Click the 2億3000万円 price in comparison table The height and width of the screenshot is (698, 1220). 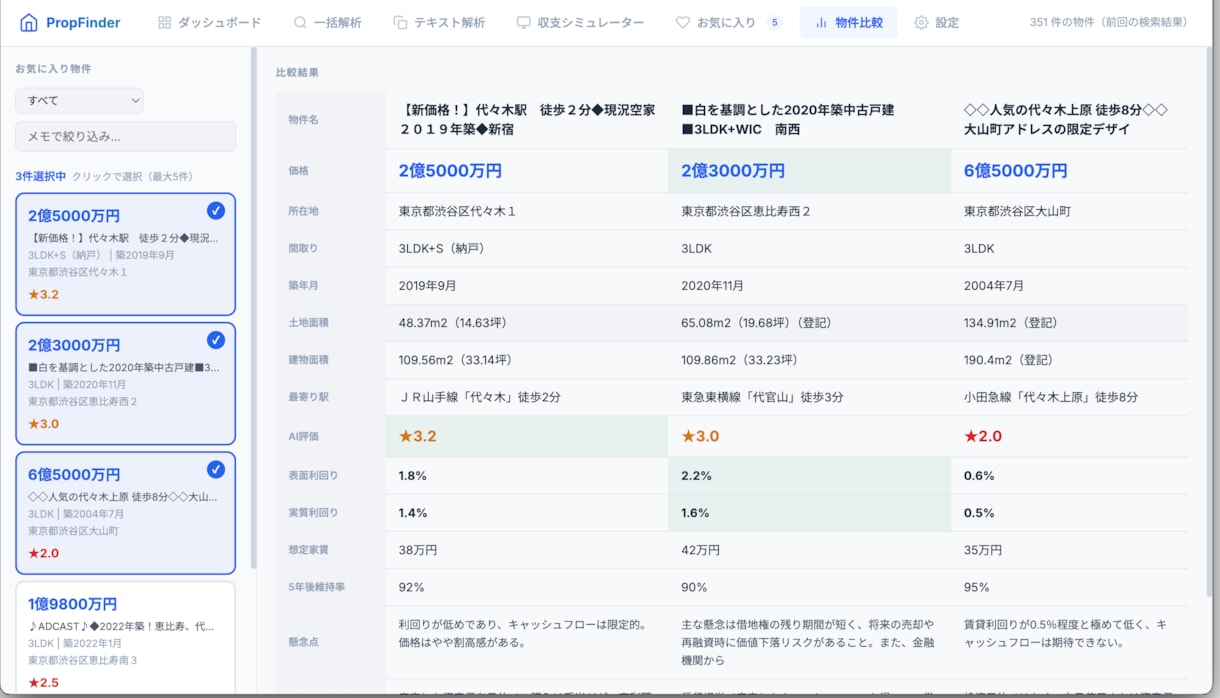[733, 171]
